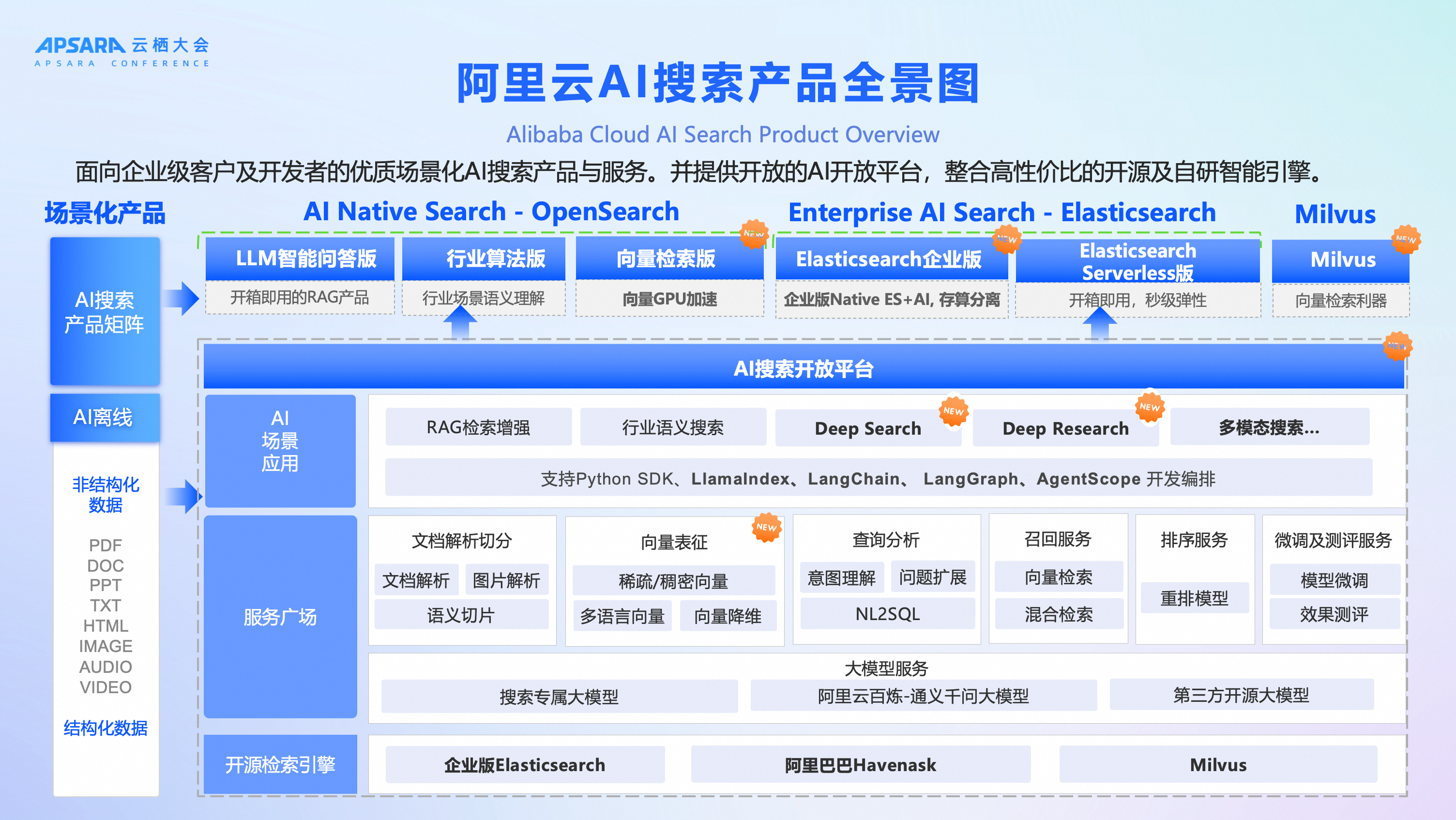This screenshot has width=1456, height=820.
Task: Click the RAG检索增强 tile
Action: pos(478,427)
